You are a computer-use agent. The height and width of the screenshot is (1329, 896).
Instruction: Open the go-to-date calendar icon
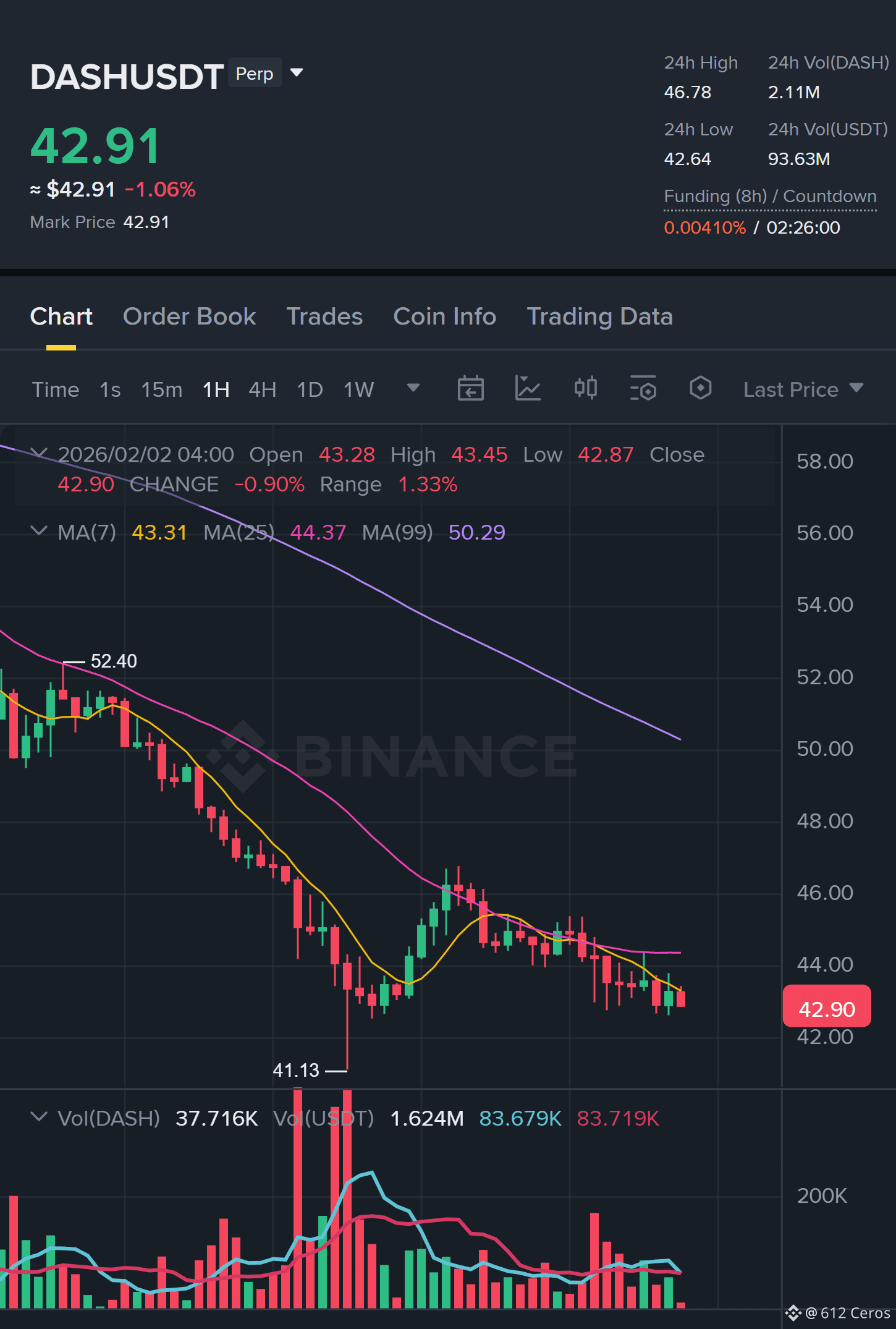pos(470,389)
